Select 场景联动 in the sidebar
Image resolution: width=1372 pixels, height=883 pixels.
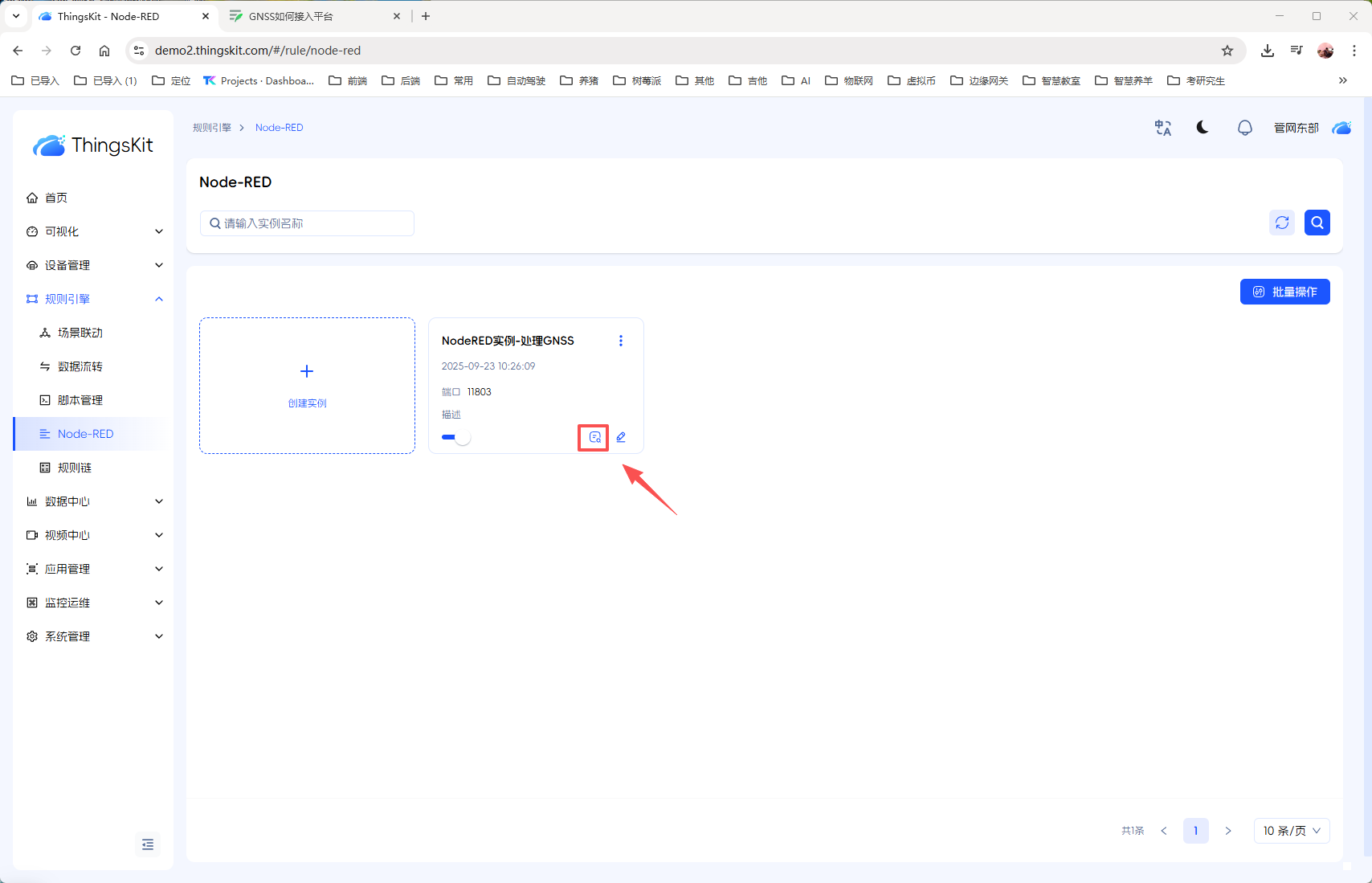(80, 333)
